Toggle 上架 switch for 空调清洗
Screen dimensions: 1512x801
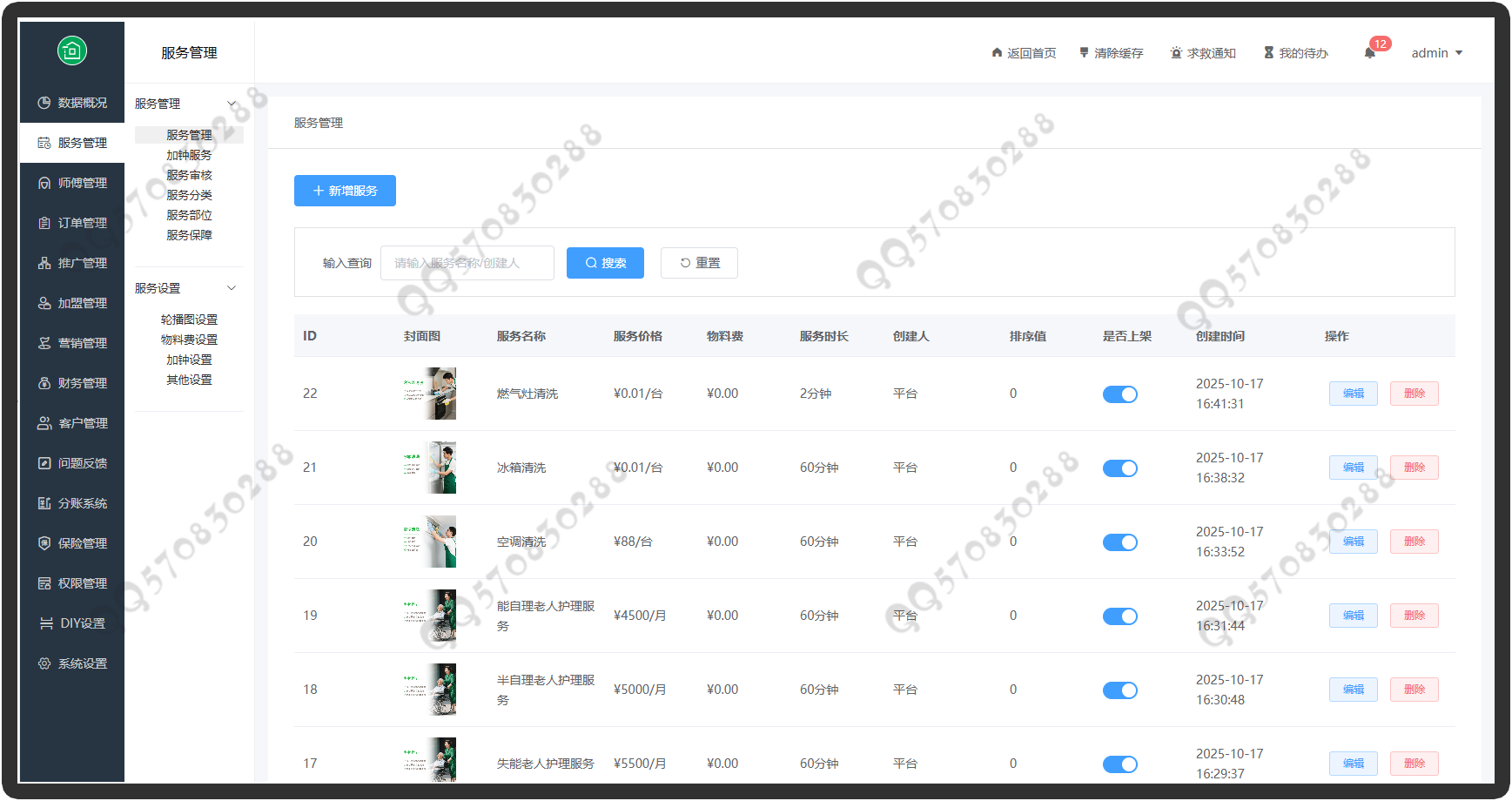pos(1119,542)
